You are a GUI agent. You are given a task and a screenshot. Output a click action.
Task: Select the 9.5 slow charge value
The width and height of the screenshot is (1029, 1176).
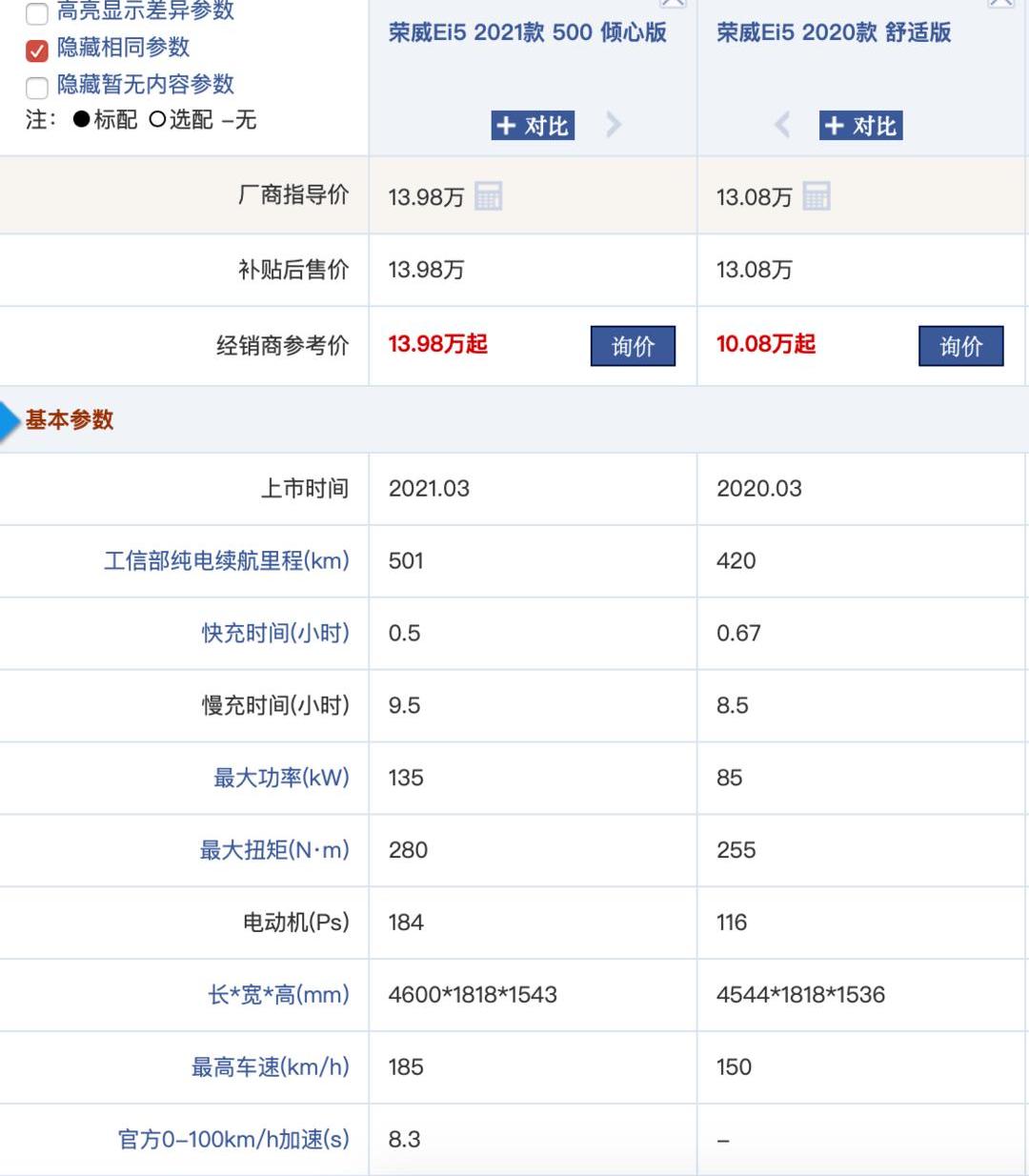[404, 706]
